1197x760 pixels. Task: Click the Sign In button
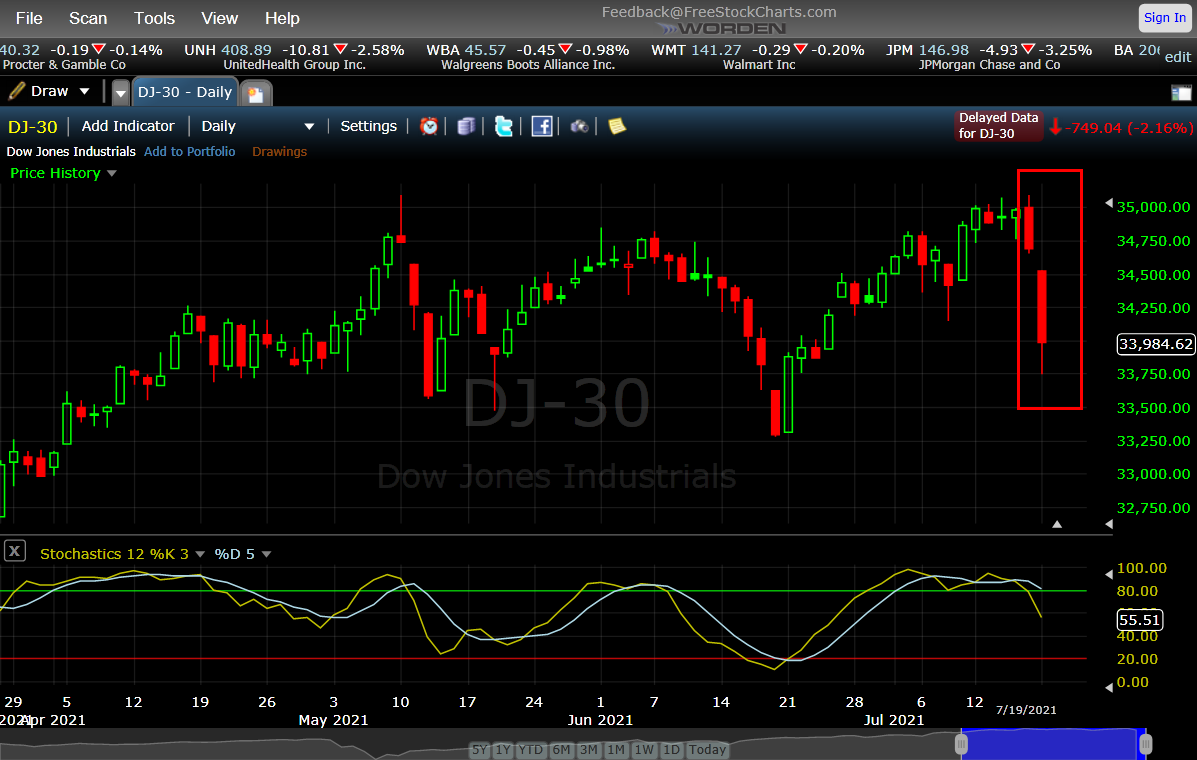[1165, 18]
